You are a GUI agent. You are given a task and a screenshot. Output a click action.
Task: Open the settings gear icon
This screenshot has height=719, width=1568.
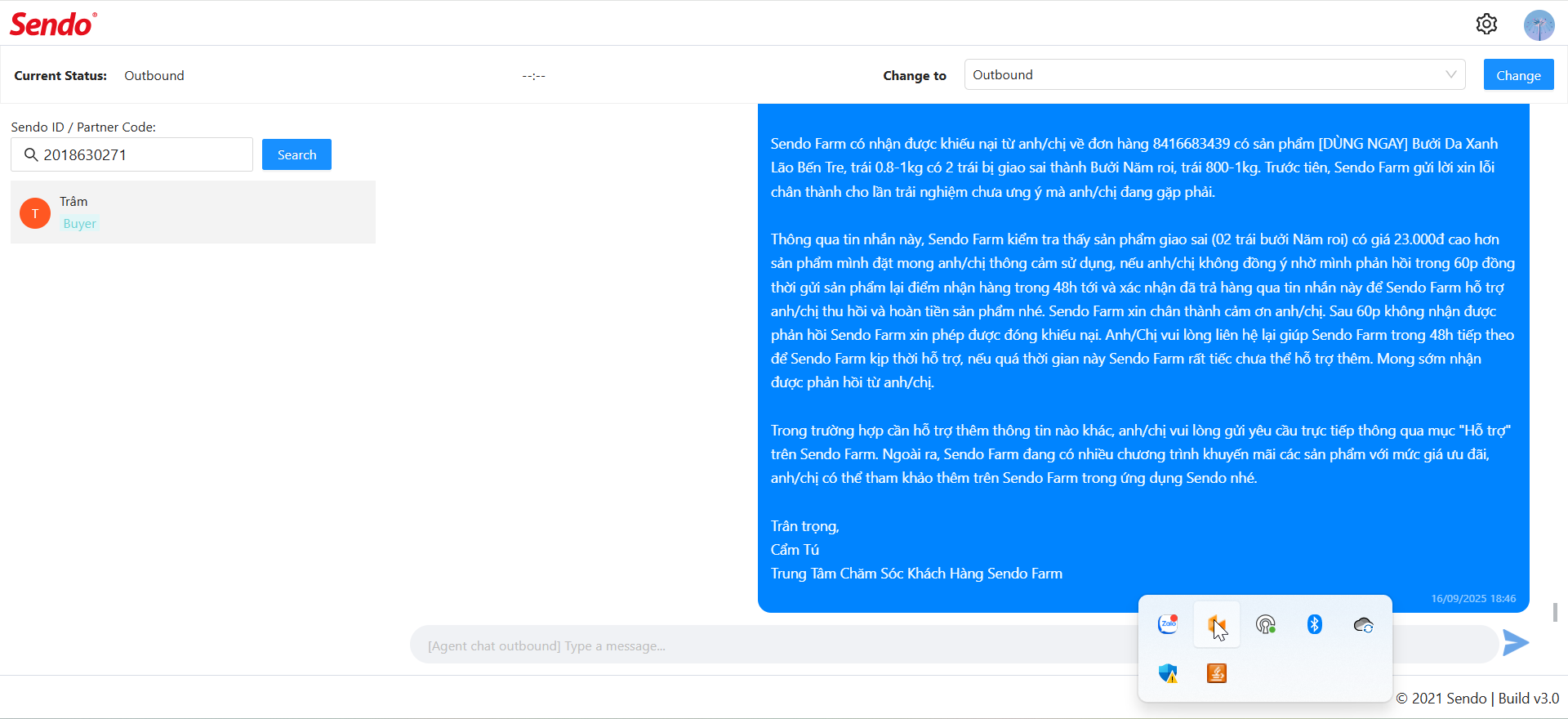[x=1486, y=25]
